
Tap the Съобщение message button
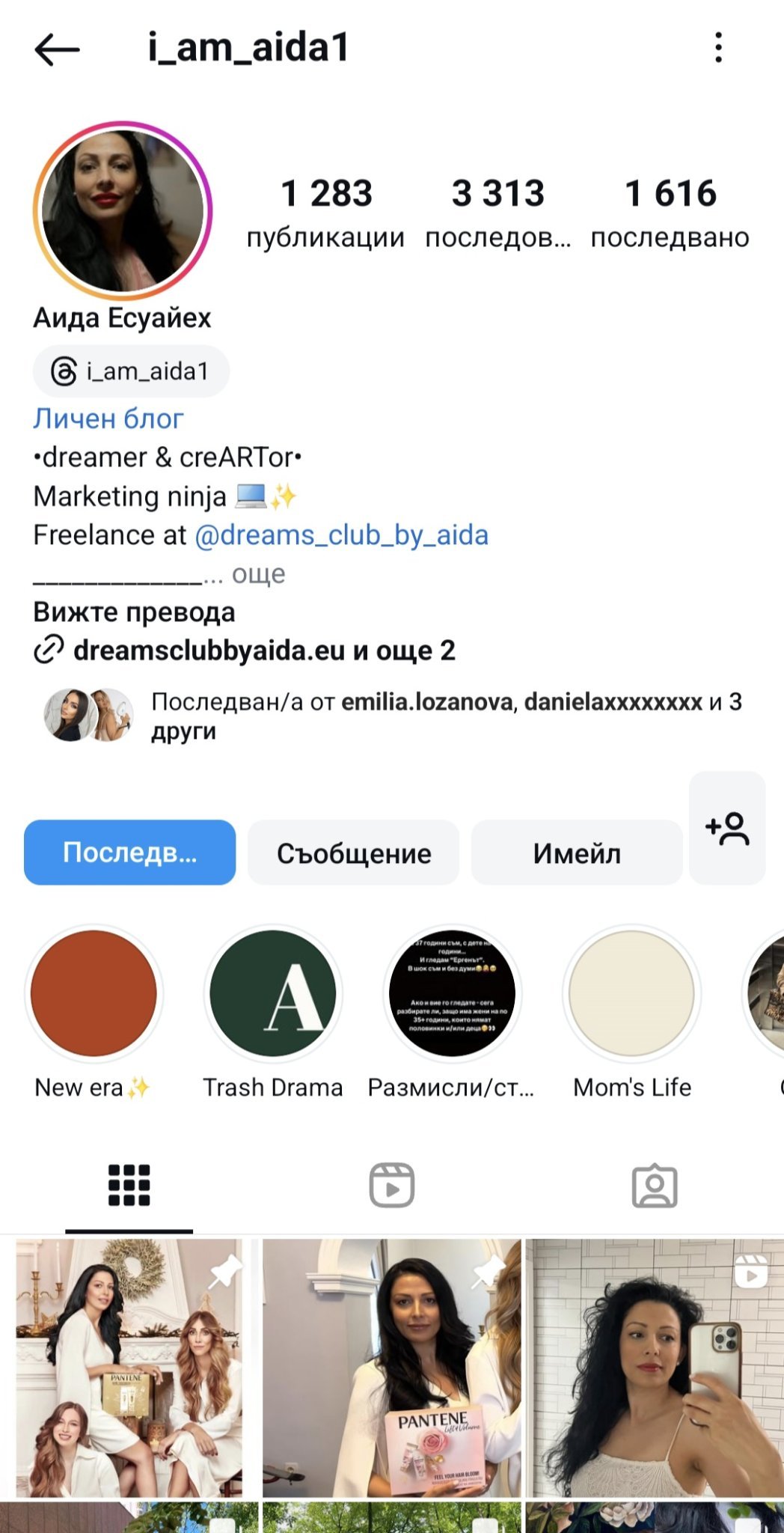pyautogui.click(x=353, y=853)
